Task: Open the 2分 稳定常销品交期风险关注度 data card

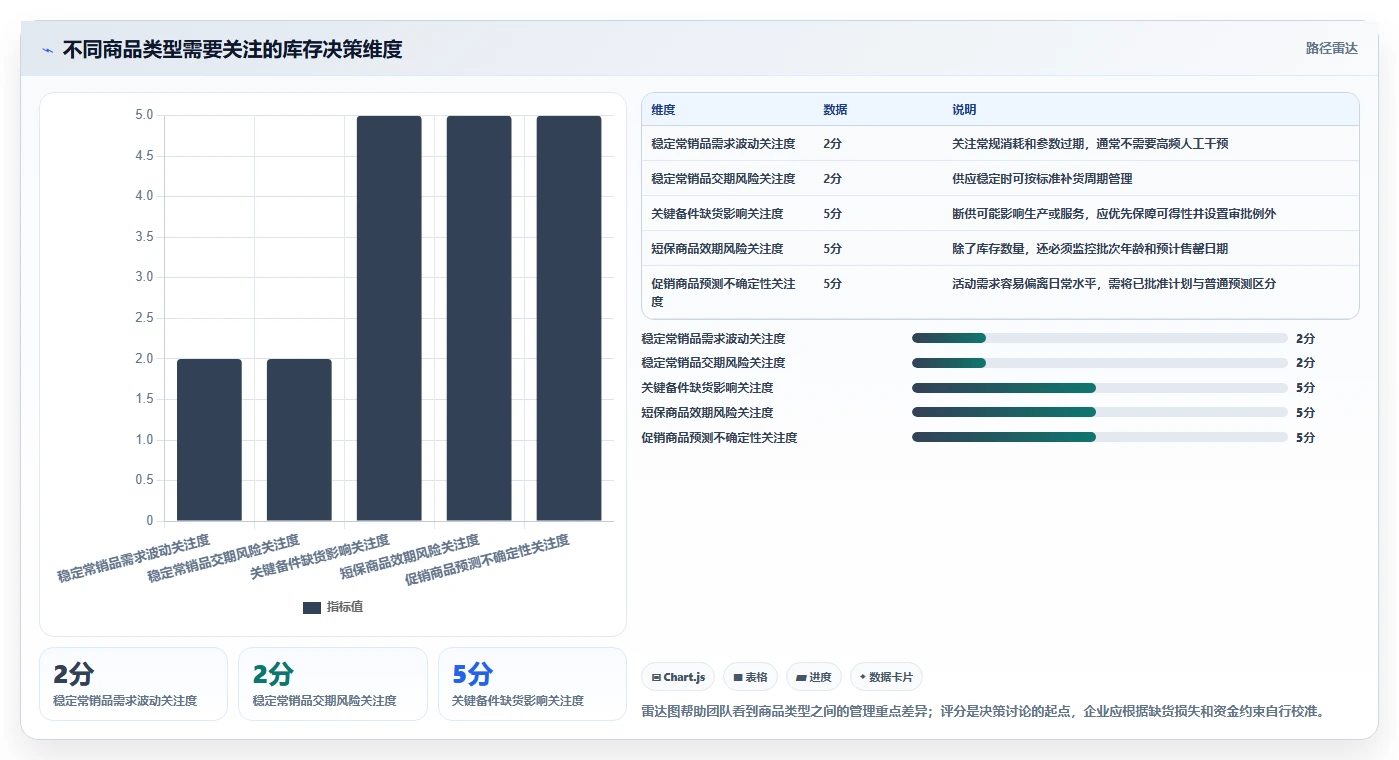Action: [333, 684]
